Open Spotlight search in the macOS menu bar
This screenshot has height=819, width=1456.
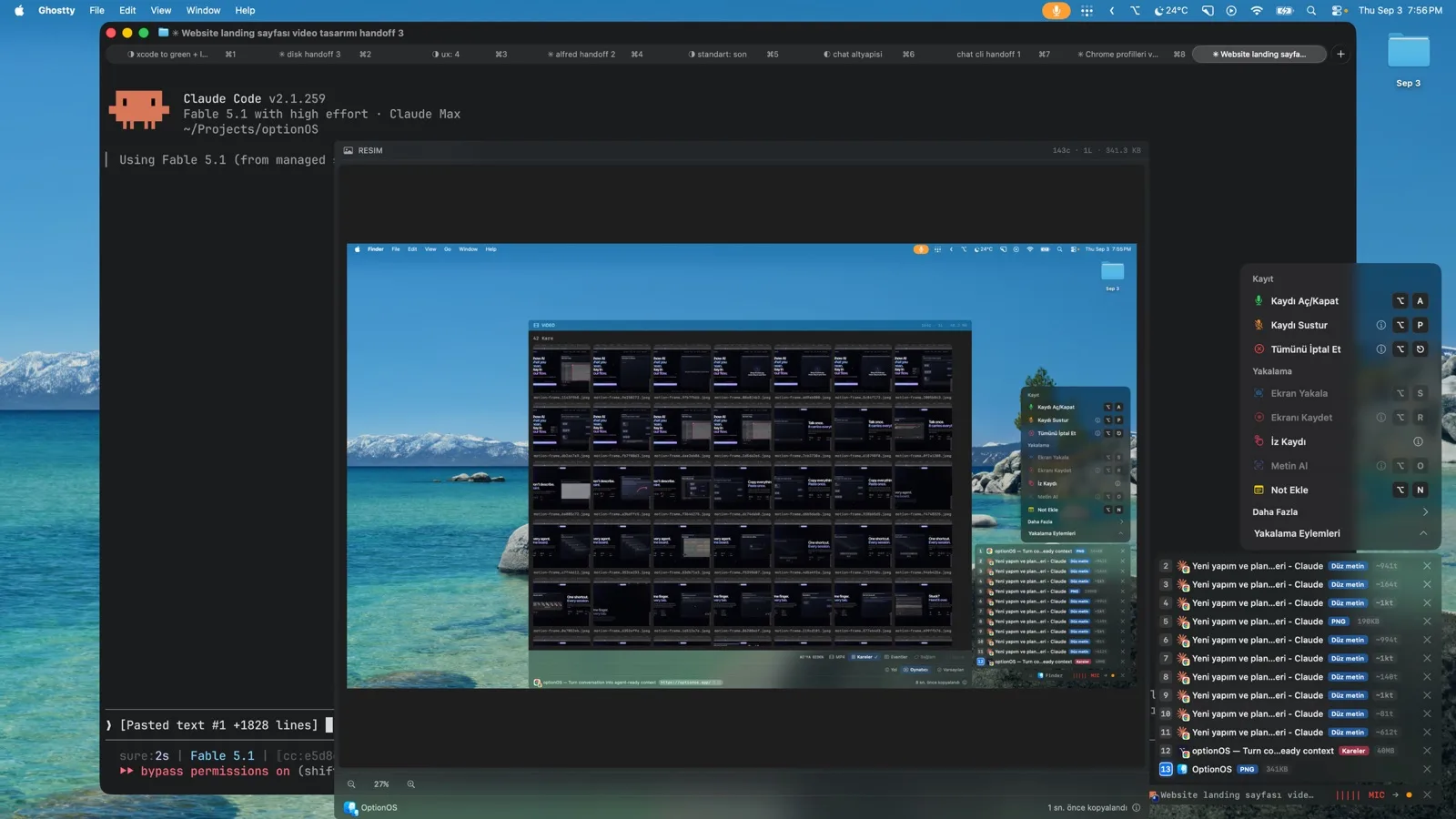1311,11
